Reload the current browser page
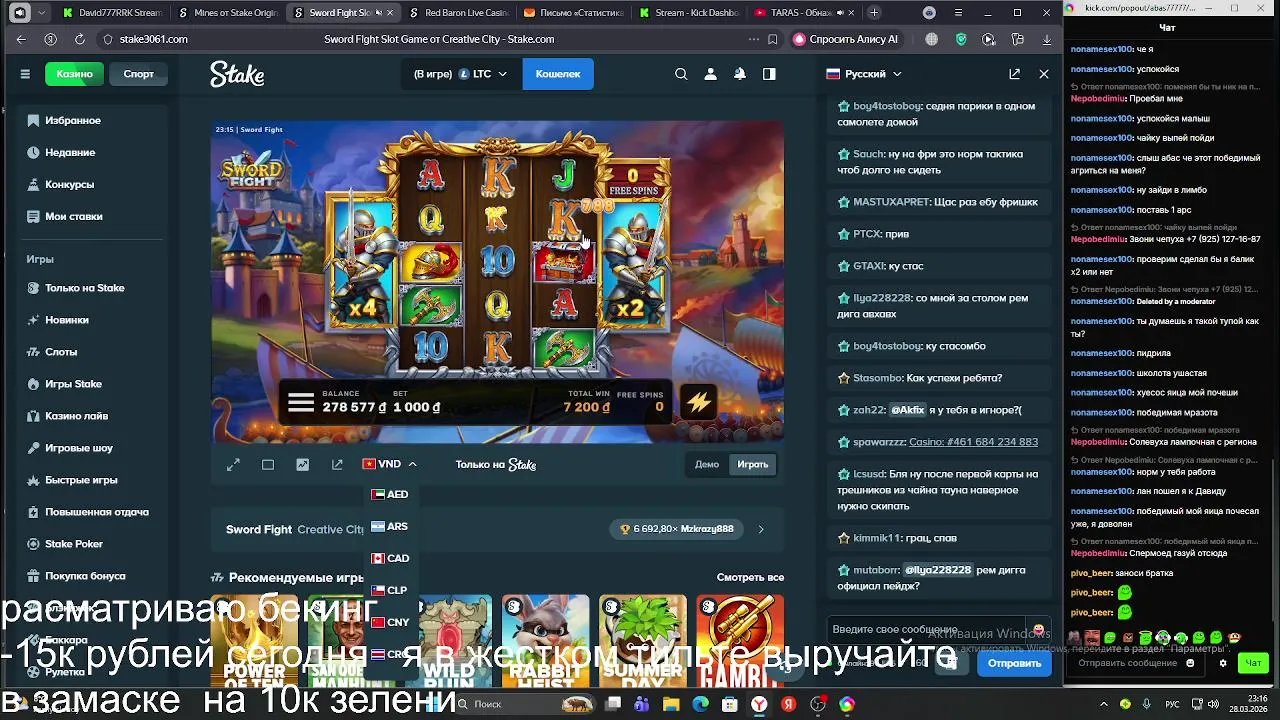1280x720 pixels. pos(79,39)
